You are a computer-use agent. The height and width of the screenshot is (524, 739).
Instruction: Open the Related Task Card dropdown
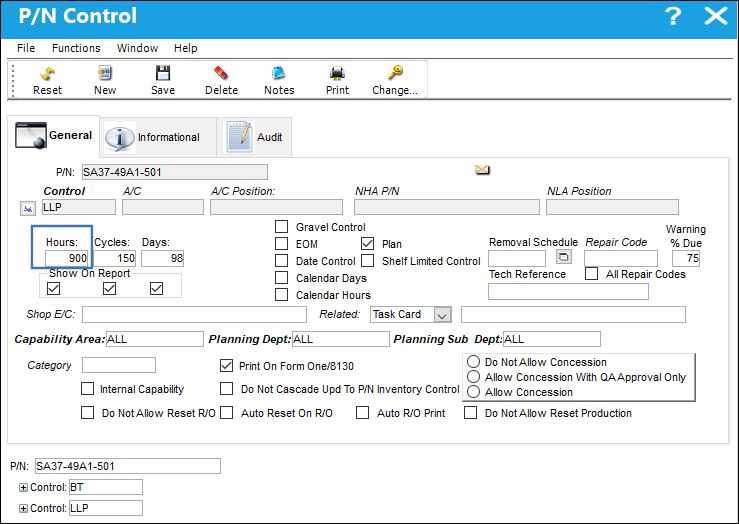pos(442,315)
